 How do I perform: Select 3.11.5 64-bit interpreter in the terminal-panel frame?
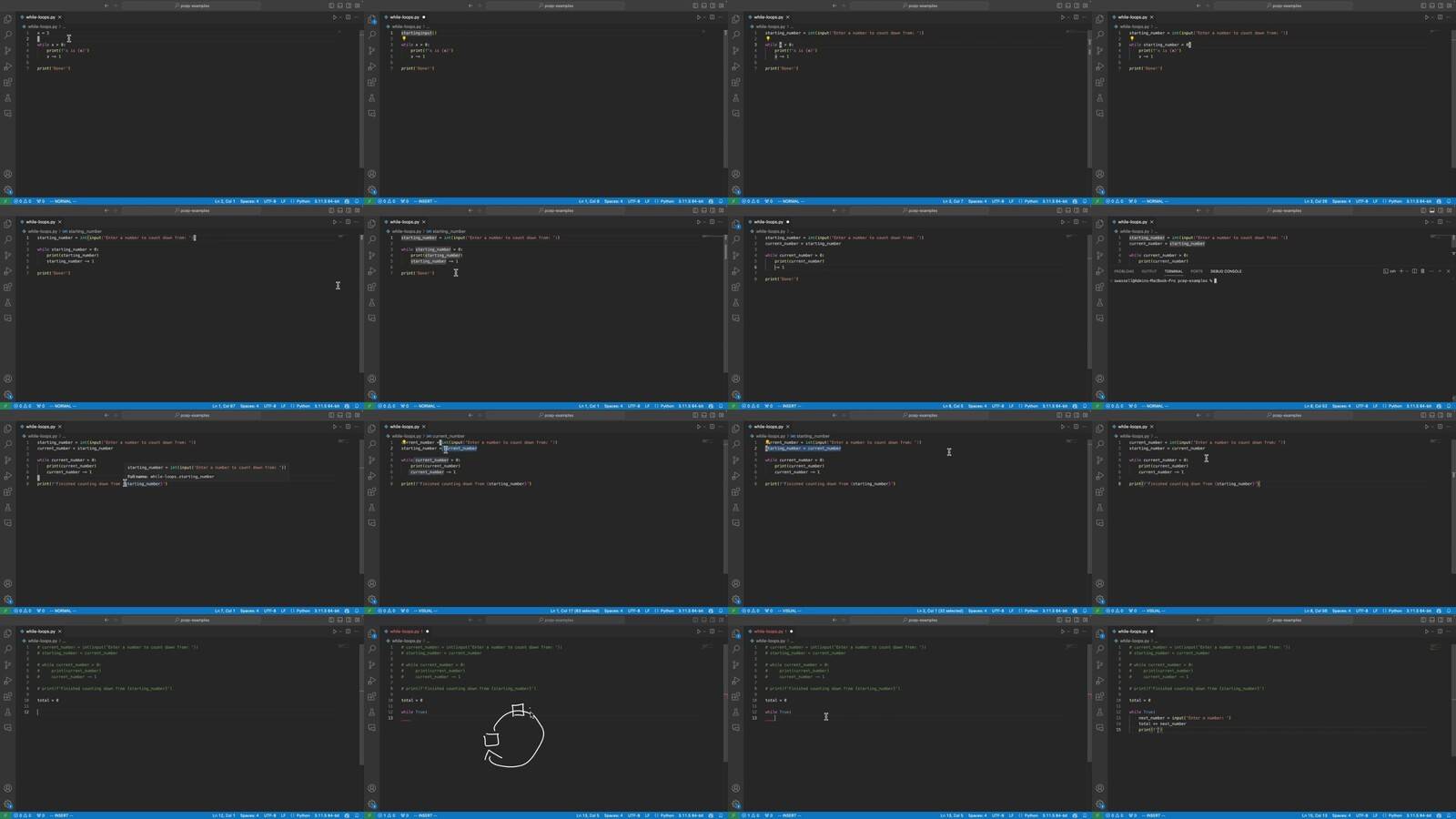click(1419, 406)
